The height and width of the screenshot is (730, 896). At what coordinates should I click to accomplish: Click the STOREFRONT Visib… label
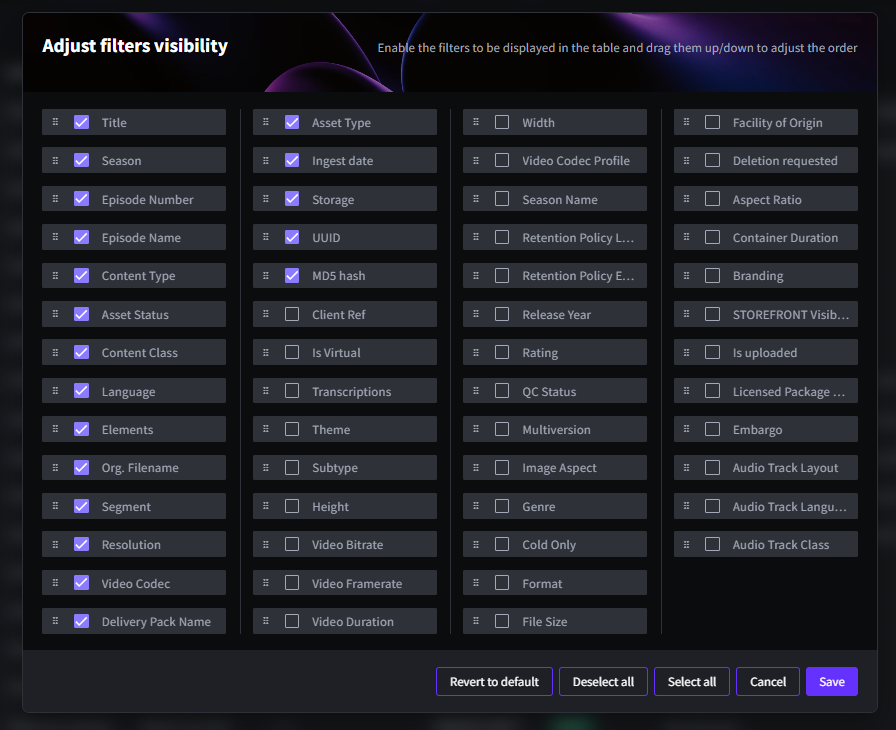[791, 315]
